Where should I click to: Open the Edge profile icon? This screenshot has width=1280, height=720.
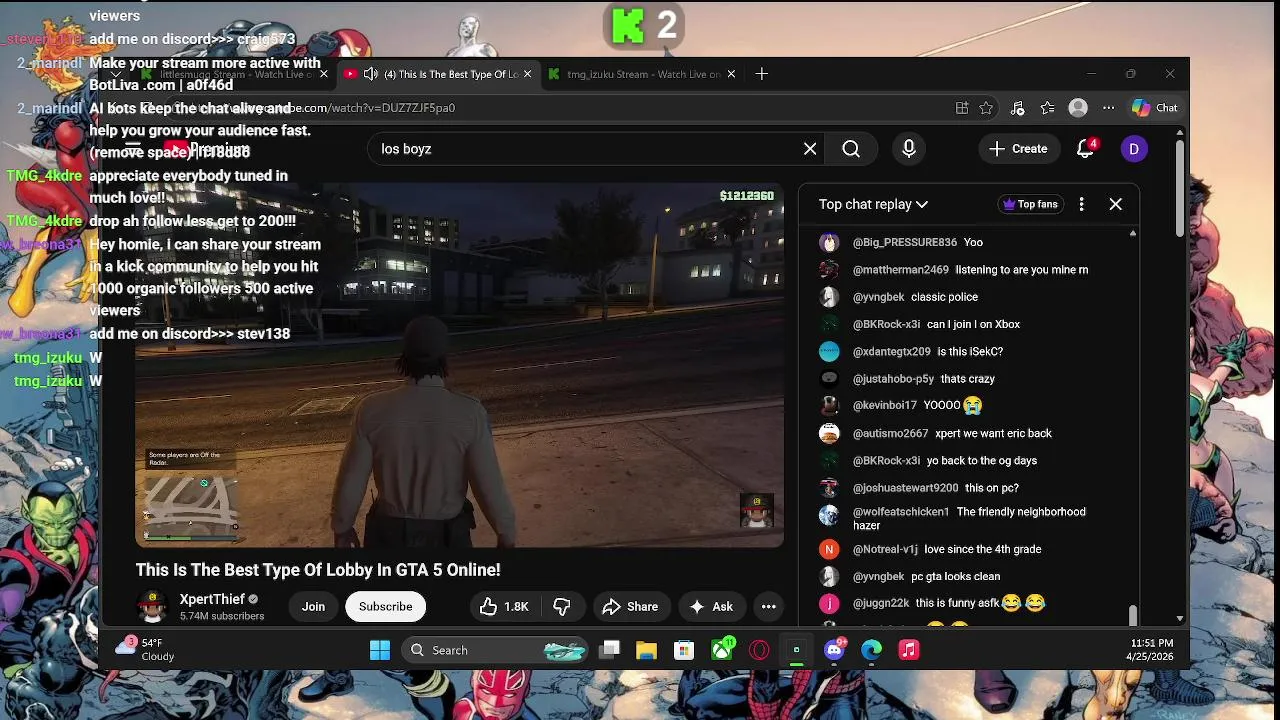point(1078,108)
